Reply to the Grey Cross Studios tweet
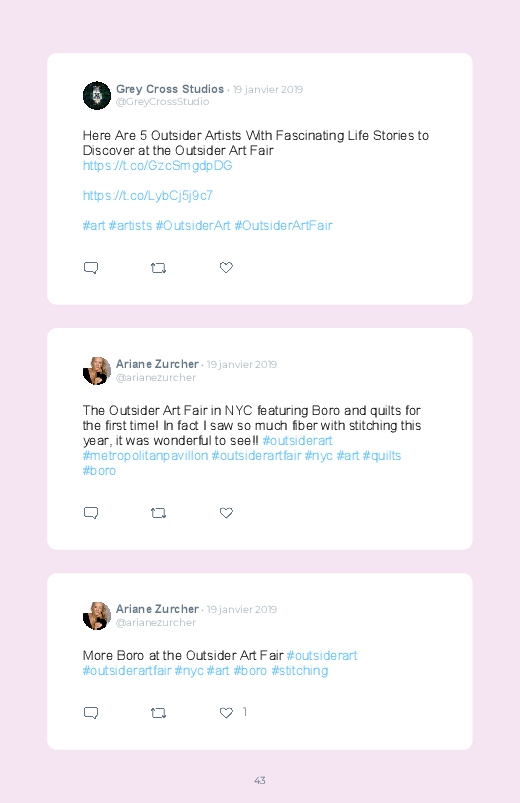 pyautogui.click(x=91, y=268)
